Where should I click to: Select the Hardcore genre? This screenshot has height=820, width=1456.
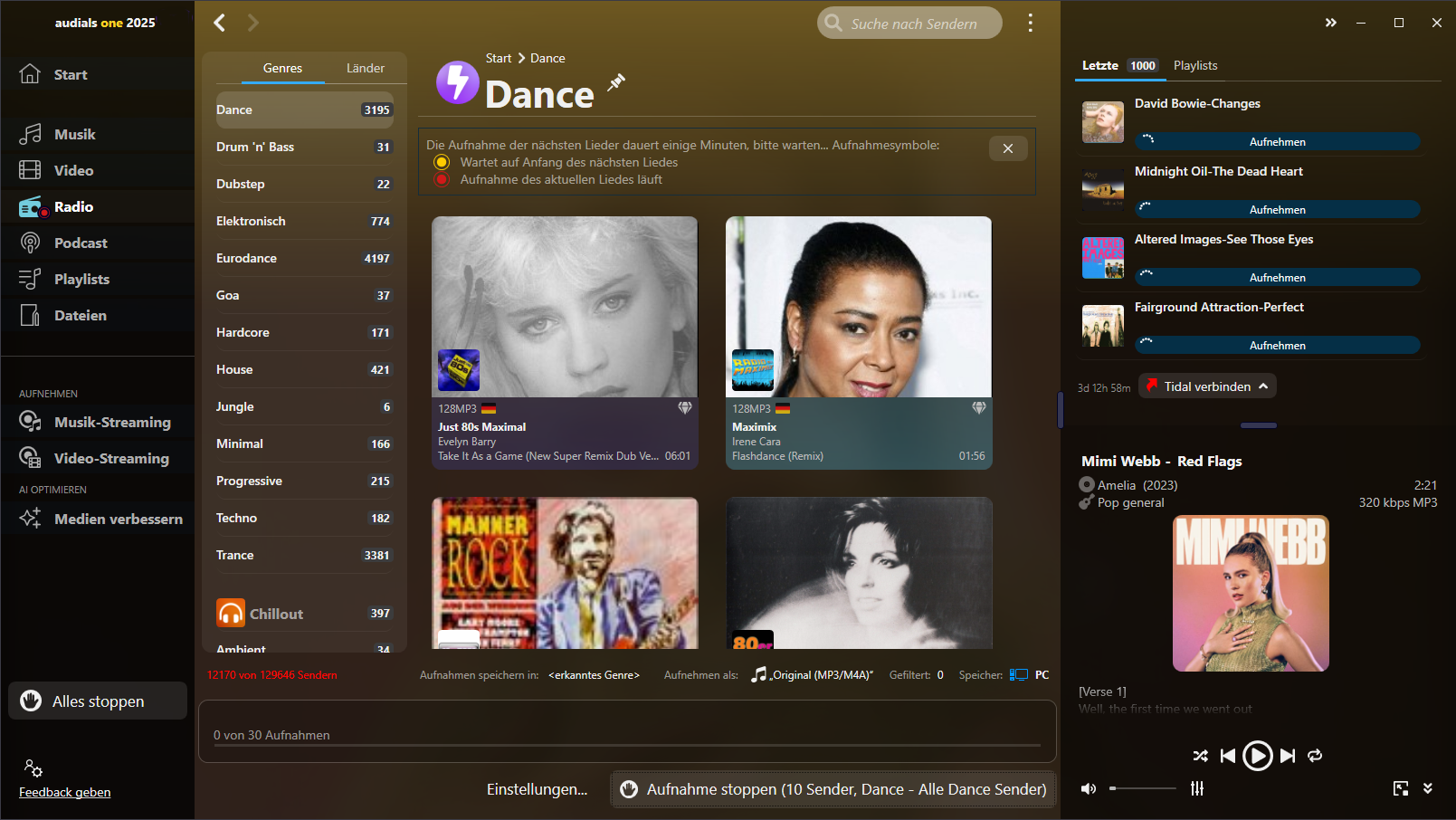pyautogui.click(x=304, y=332)
